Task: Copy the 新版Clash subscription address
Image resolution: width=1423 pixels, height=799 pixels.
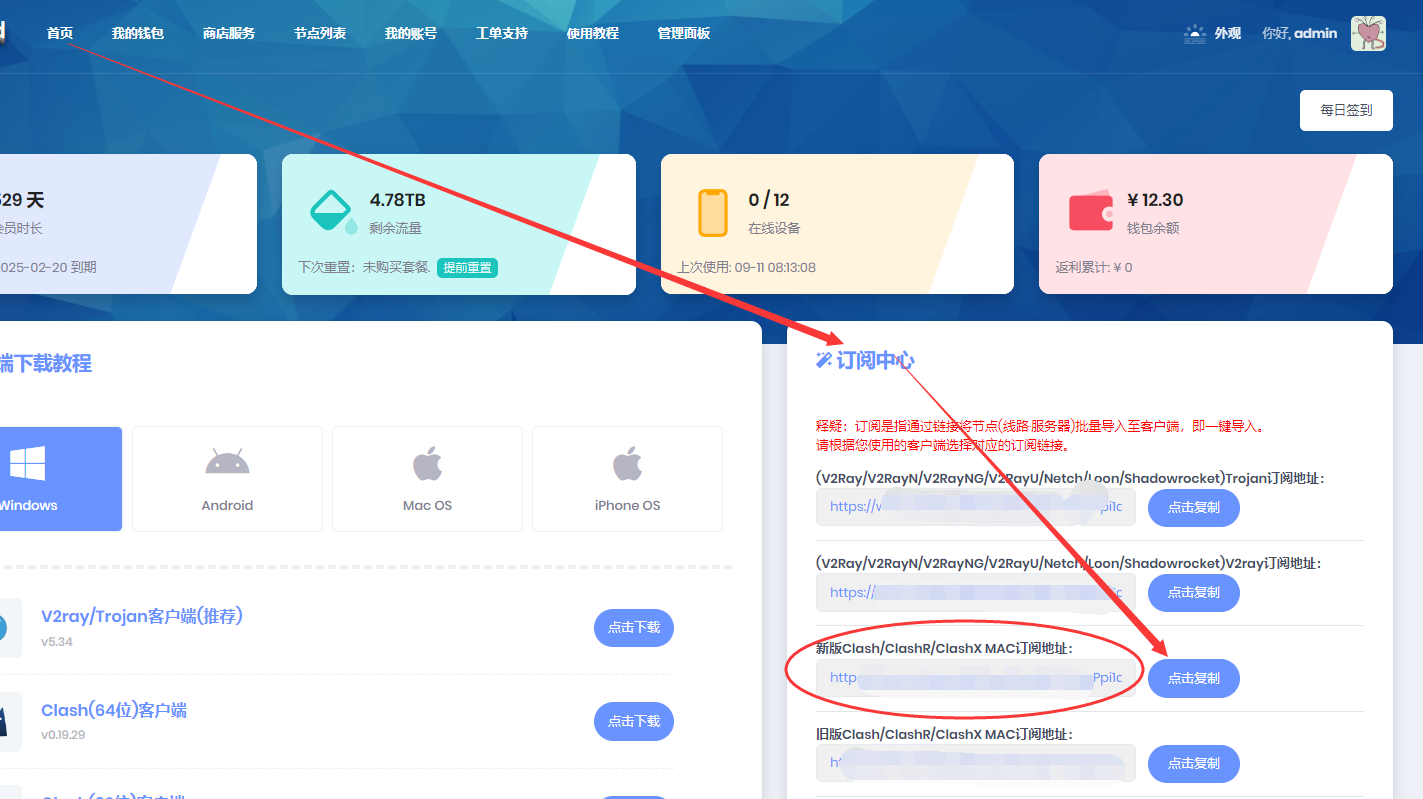Action: (x=1194, y=678)
